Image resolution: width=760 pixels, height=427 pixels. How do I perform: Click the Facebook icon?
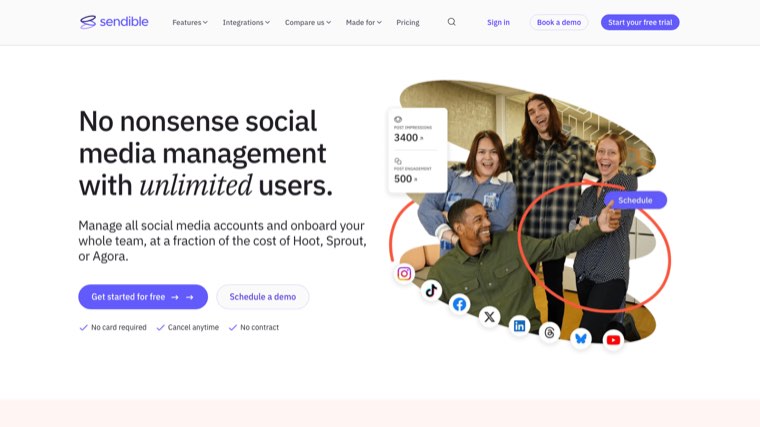(x=459, y=304)
